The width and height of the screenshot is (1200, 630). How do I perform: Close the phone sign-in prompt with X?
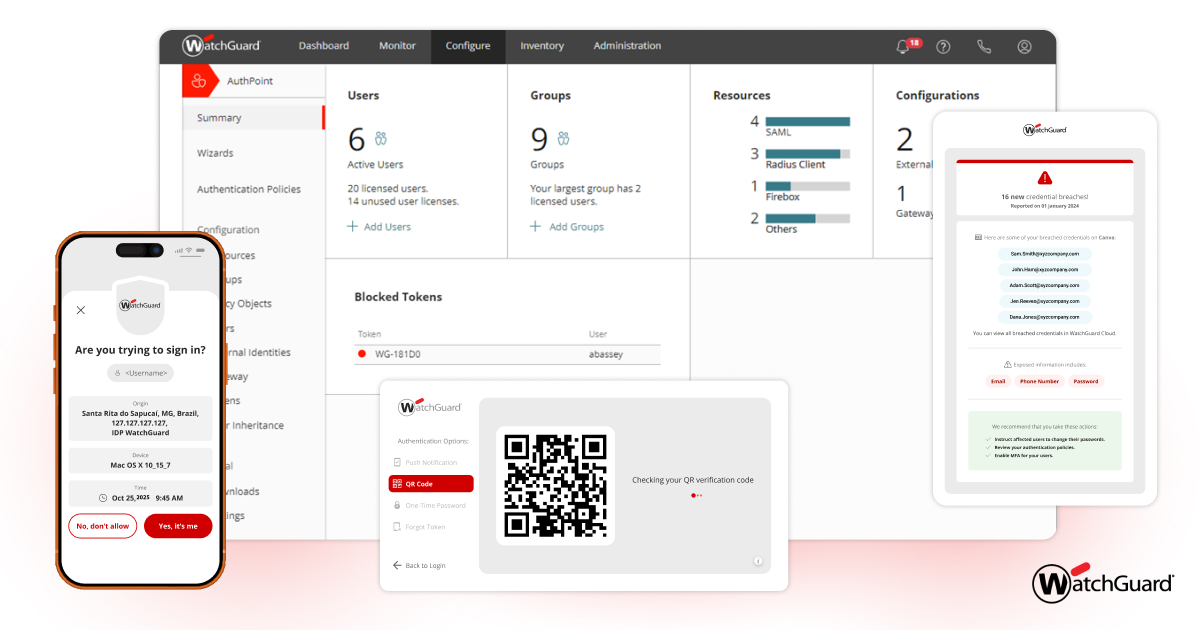point(81,310)
